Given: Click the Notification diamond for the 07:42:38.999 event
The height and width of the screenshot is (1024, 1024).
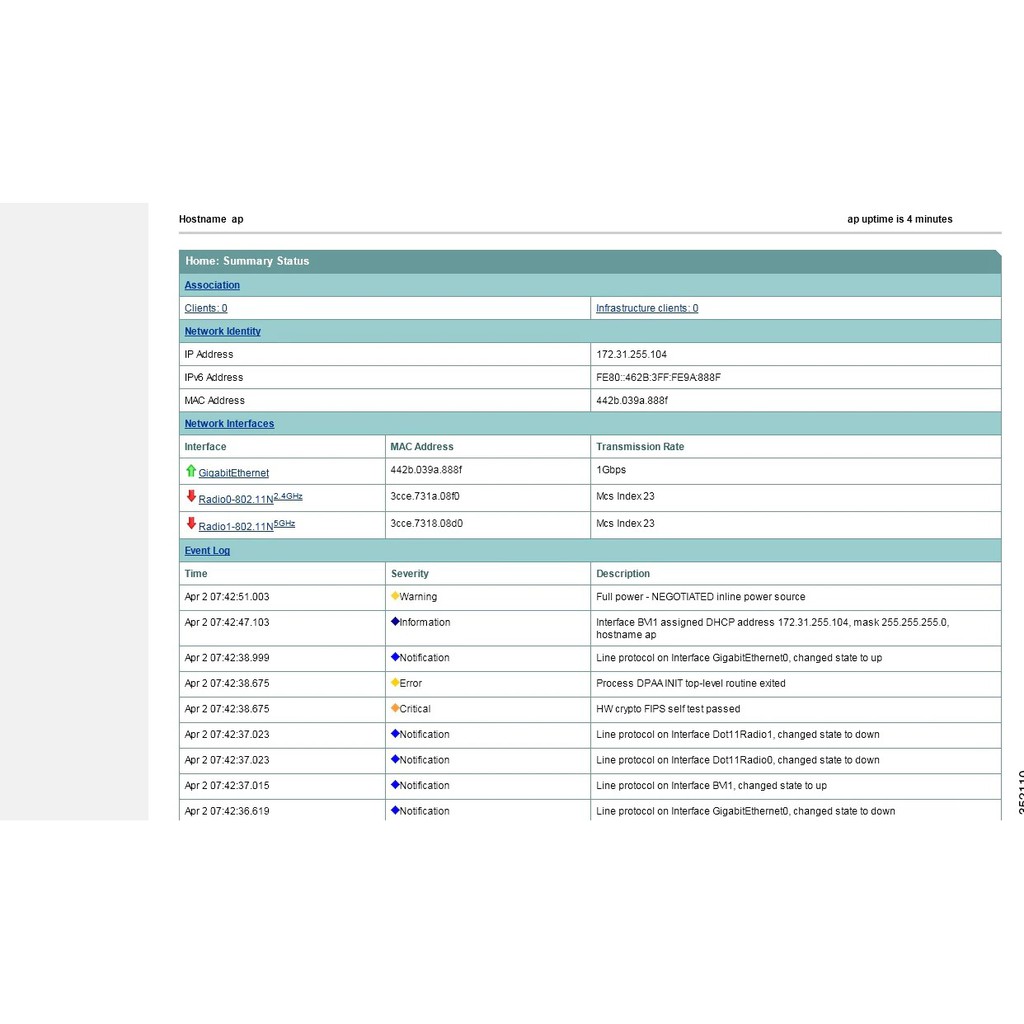Looking at the screenshot, I should pos(395,657).
